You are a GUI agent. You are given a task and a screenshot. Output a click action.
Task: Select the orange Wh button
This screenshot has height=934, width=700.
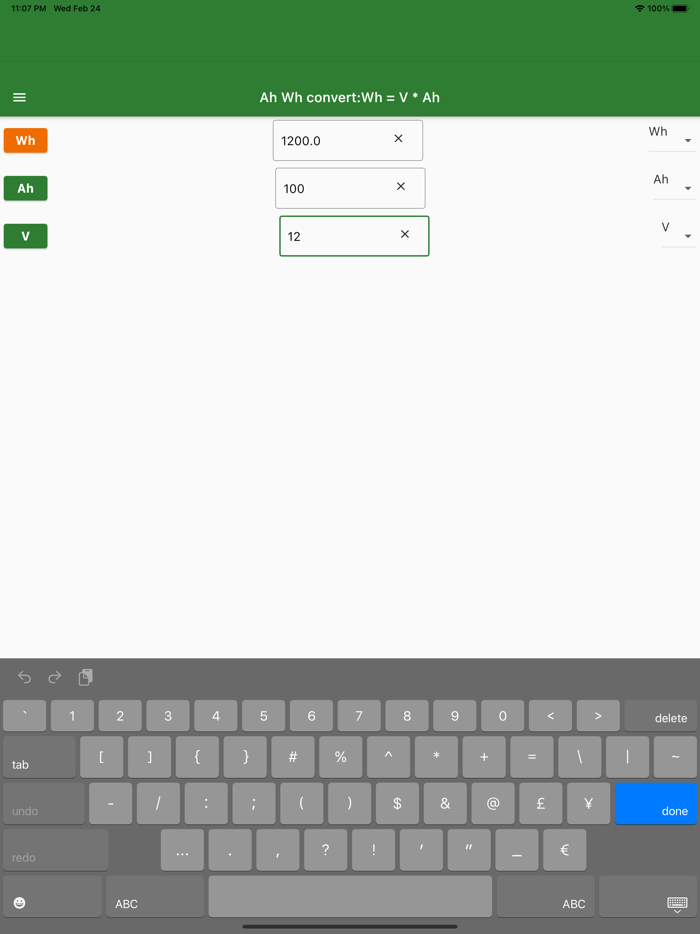[26, 141]
